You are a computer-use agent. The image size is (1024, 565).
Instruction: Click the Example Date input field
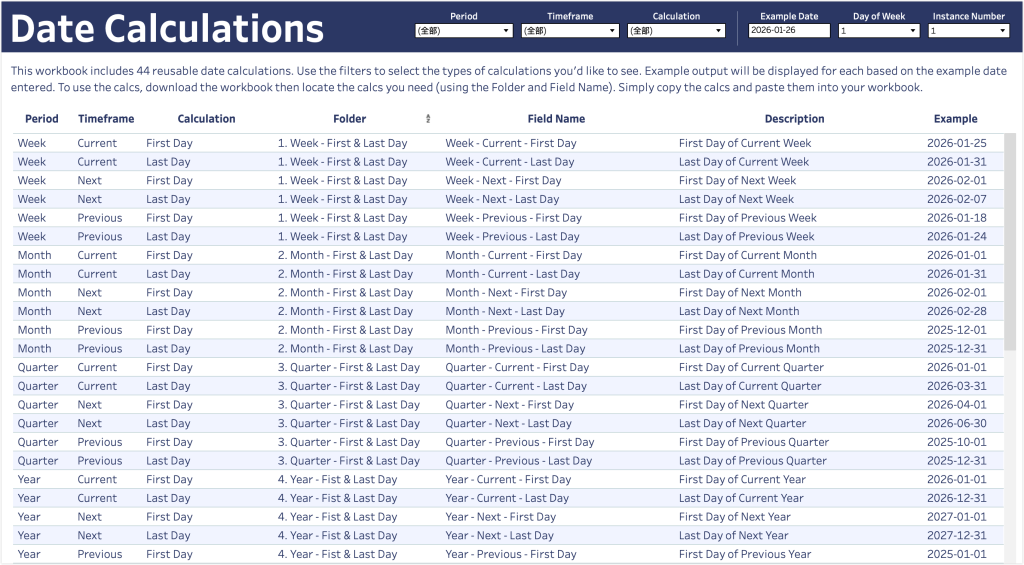pos(789,31)
